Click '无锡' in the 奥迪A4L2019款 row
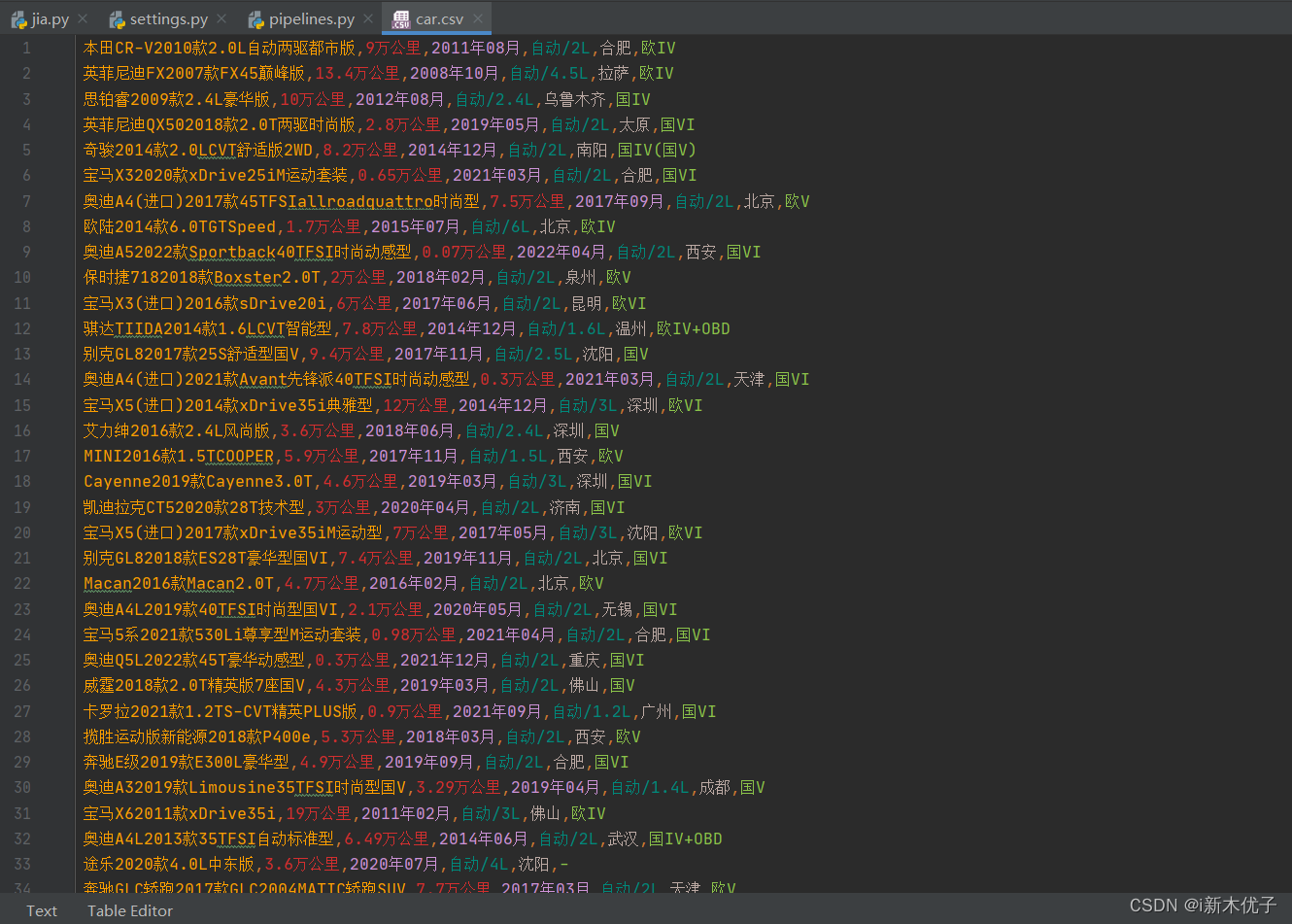This screenshot has width=1292, height=924. [617, 609]
